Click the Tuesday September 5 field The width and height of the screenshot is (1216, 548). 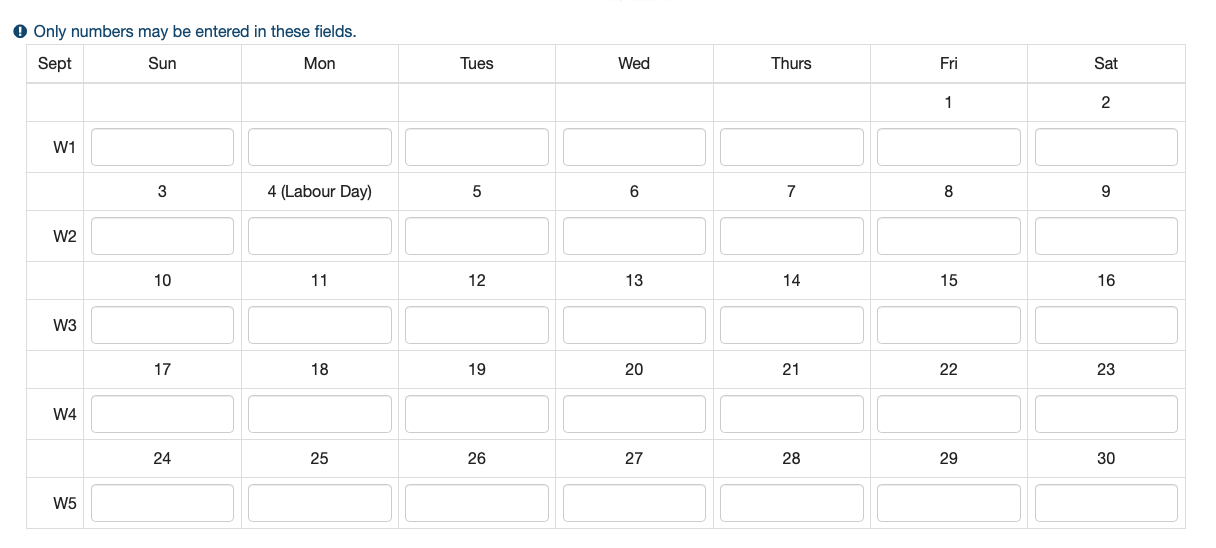(x=476, y=236)
